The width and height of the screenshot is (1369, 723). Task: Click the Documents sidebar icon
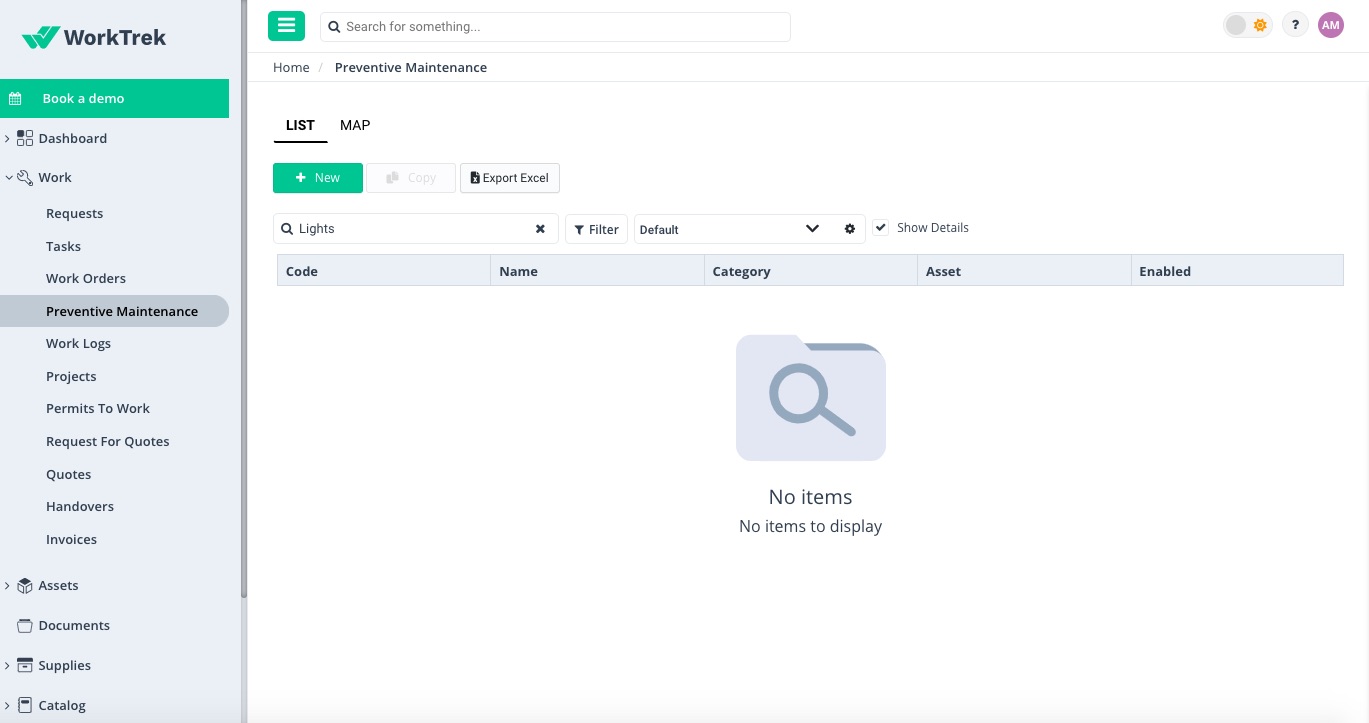(25, 626)
